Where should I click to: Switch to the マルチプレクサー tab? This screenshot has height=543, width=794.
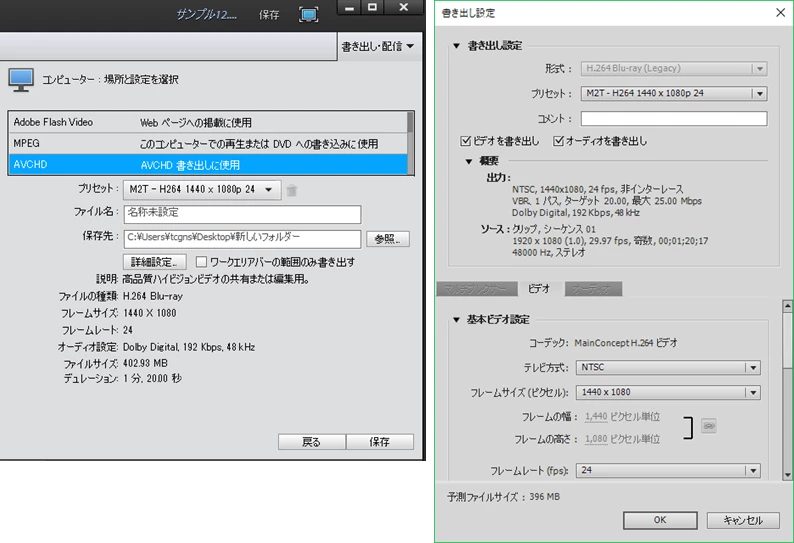477,289
